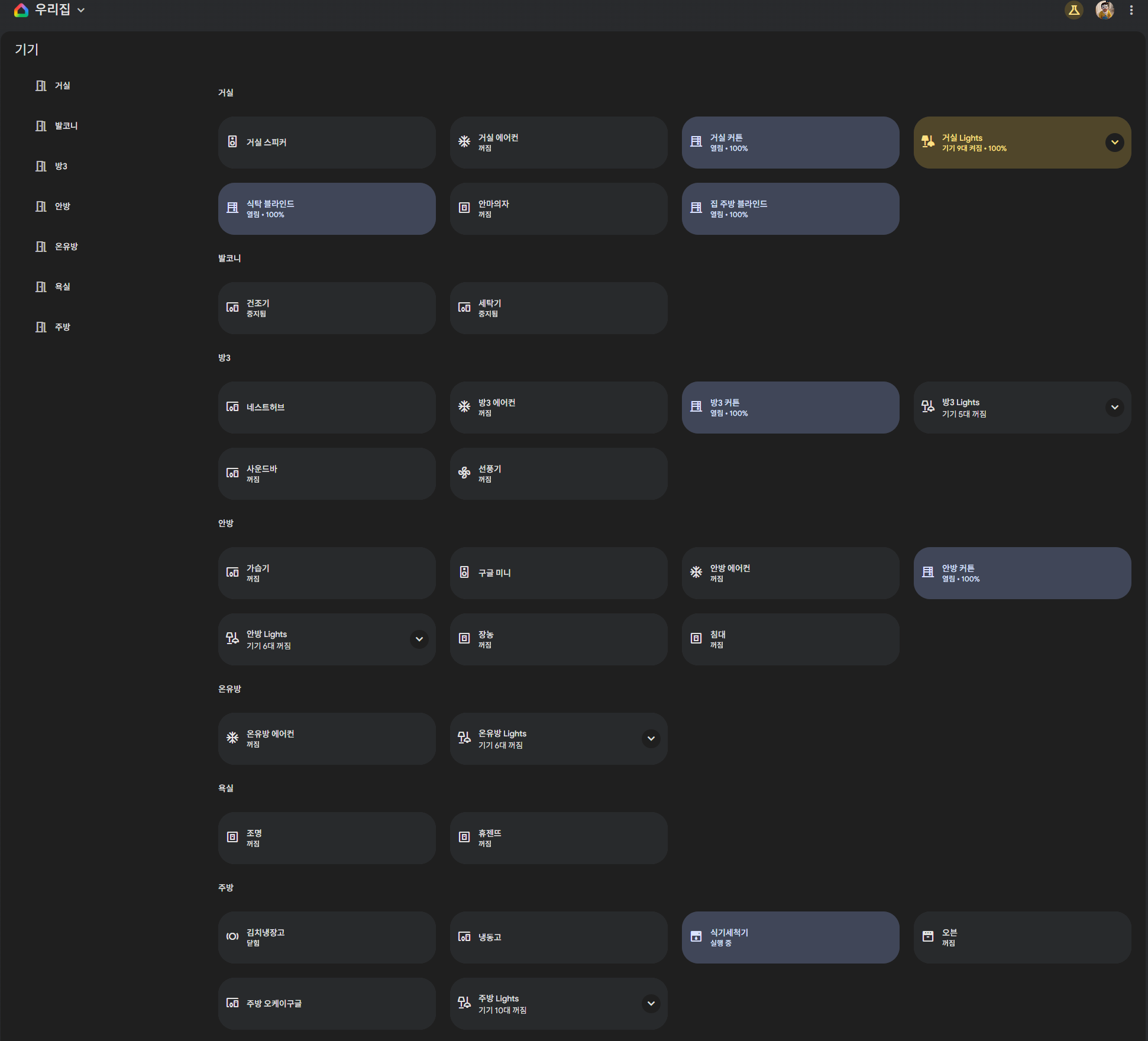Viewport: 1148px width, 1041px height.
Task: Open the three-dot more options menu
Action: tap(1131, 10)
